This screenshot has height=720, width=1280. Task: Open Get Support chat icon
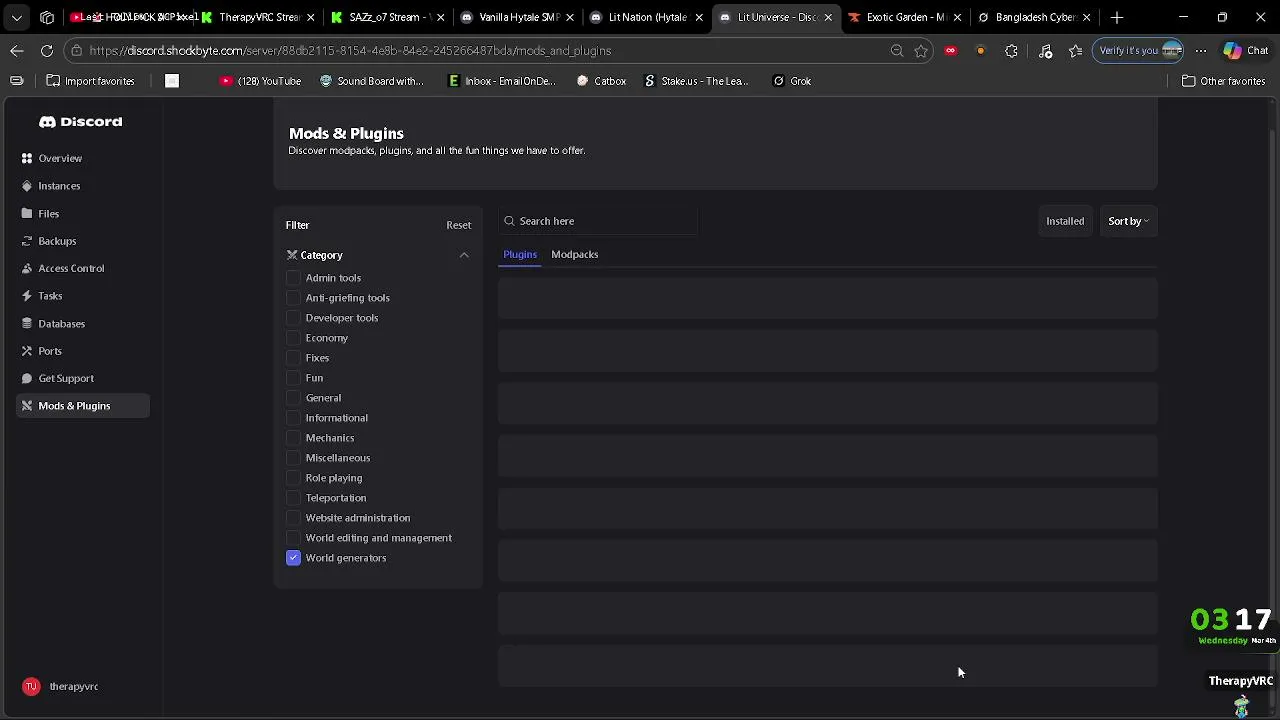(x=27, y=378)
